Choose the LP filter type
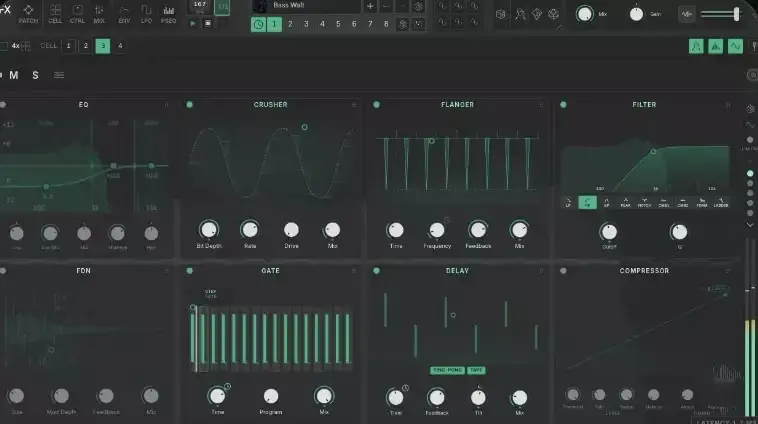758x424 pixels. click(x=568, y=203)
